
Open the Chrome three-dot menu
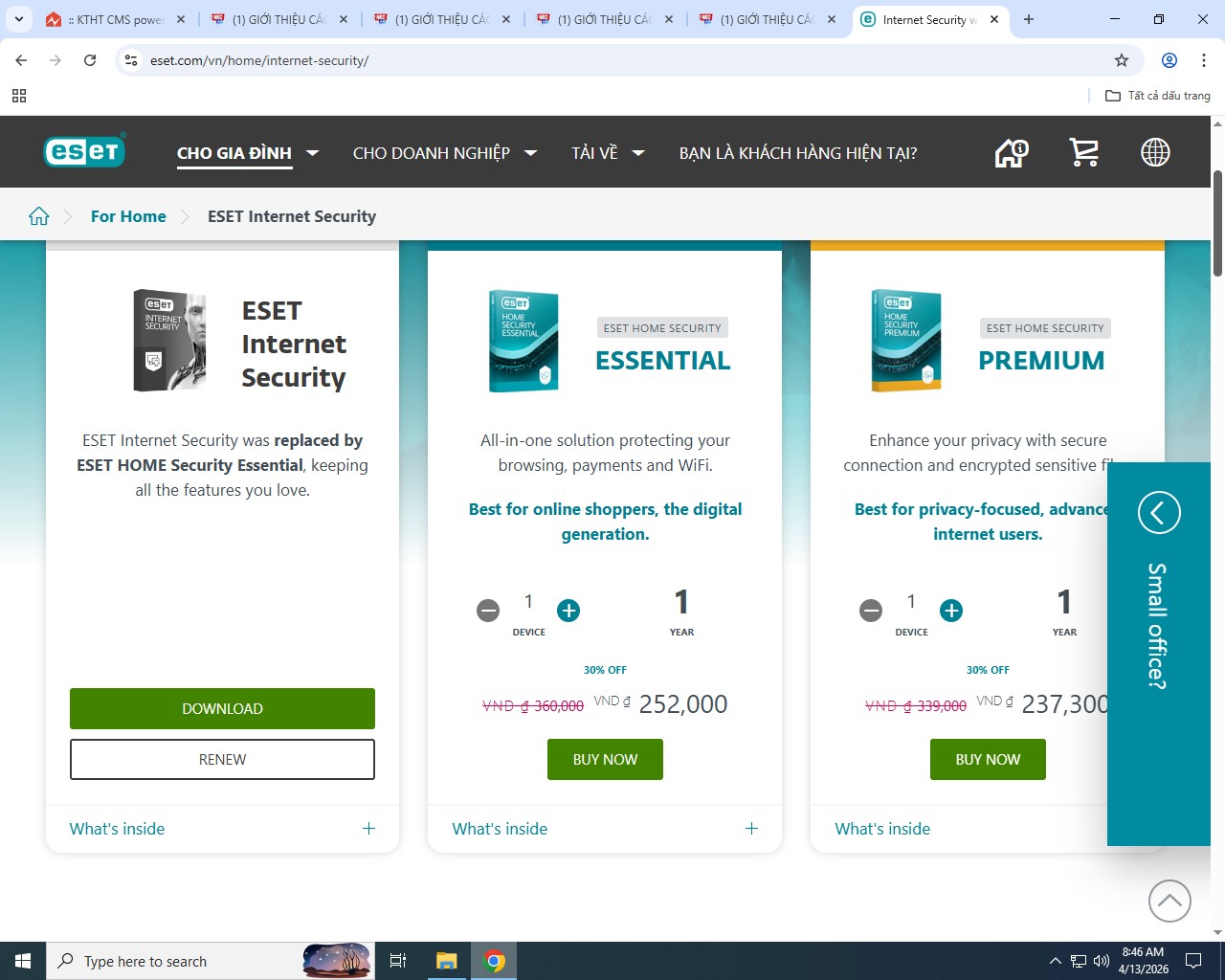(x=1204, y=60)
